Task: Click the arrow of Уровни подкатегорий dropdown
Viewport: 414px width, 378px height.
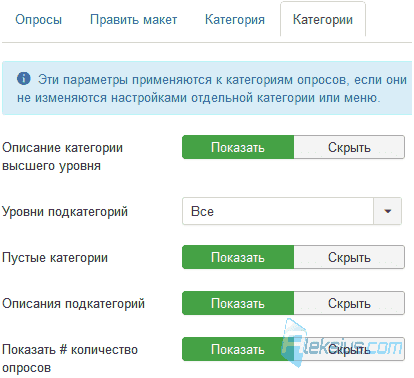Action: click(387, 211)
